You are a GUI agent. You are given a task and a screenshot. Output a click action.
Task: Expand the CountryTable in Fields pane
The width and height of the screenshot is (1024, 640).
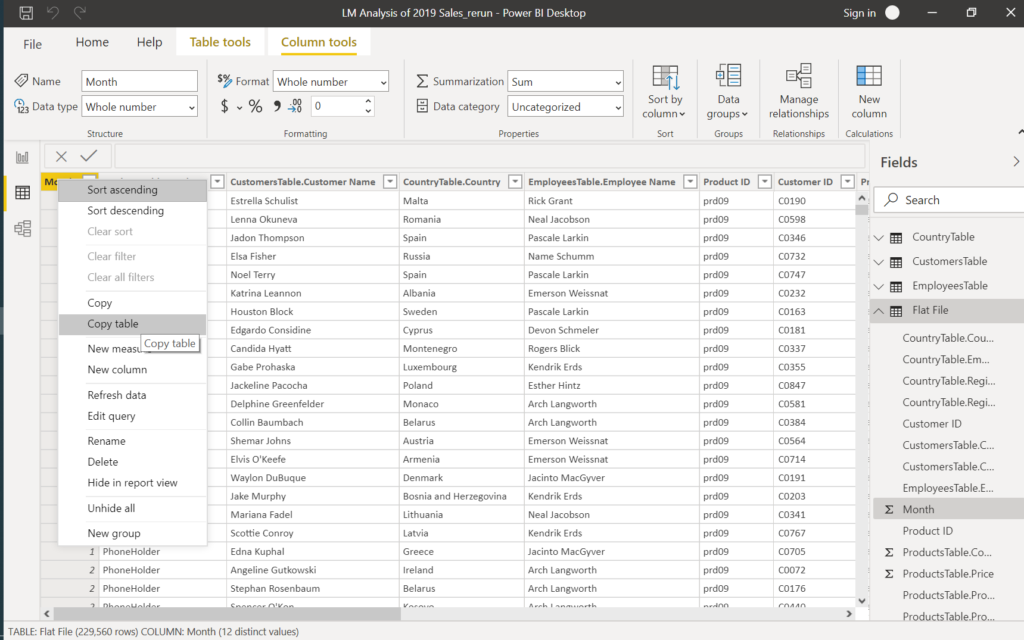[x=879, y=238]
